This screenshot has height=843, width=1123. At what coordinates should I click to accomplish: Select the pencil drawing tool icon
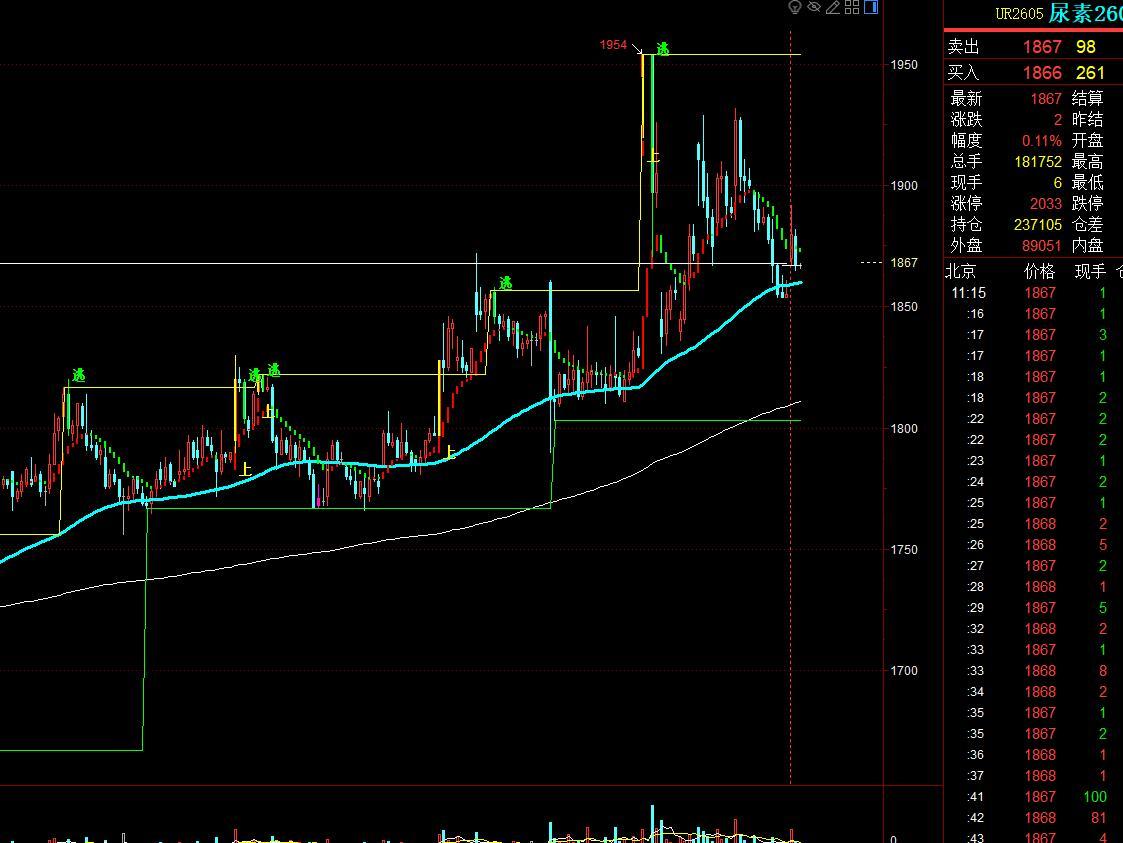[x=832, y=7]
